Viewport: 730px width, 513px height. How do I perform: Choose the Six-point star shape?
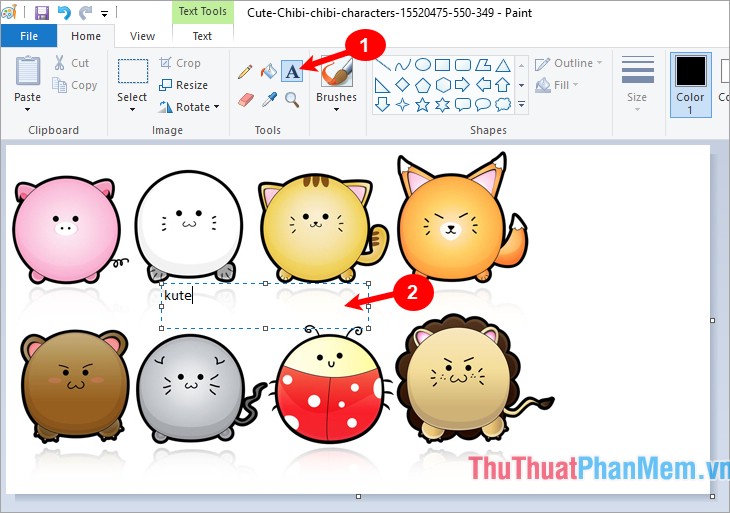point(442,104)
